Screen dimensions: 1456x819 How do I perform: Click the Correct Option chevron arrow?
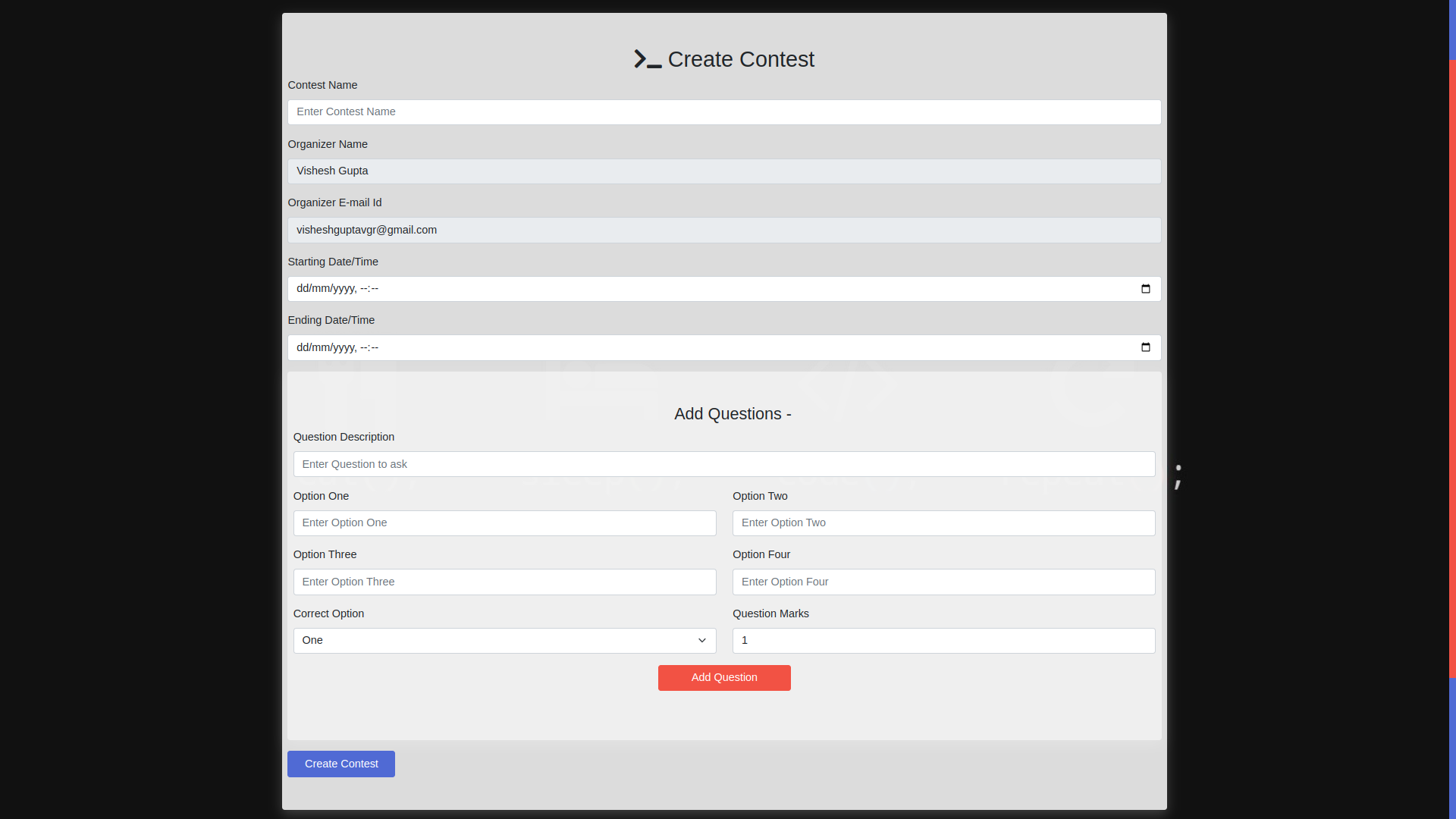(701, 641)
